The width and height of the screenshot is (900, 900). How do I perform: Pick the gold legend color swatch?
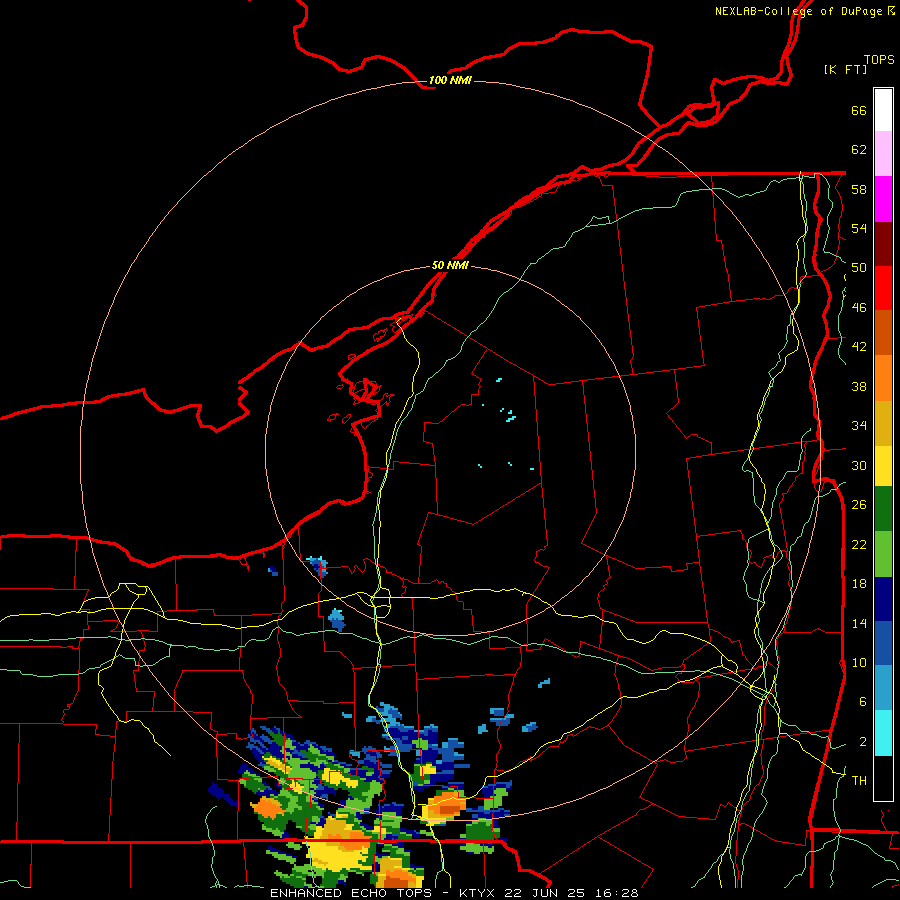tap(883, 423)
